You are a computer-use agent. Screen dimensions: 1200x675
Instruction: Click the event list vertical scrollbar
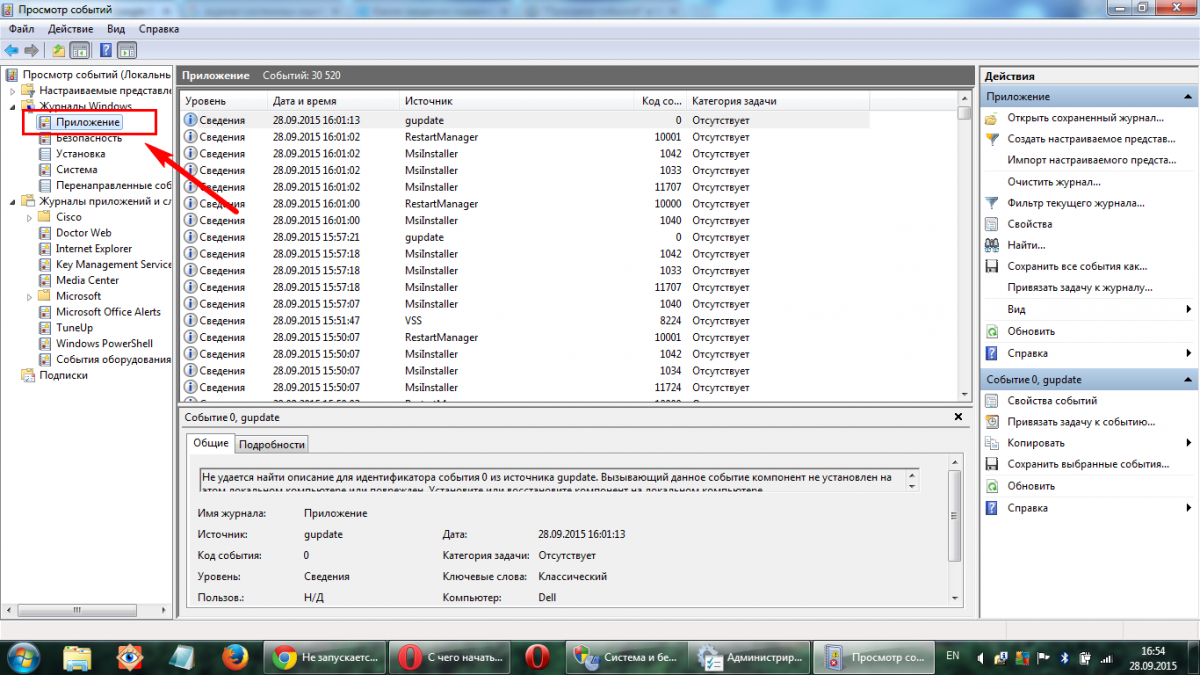pos(964,248)
